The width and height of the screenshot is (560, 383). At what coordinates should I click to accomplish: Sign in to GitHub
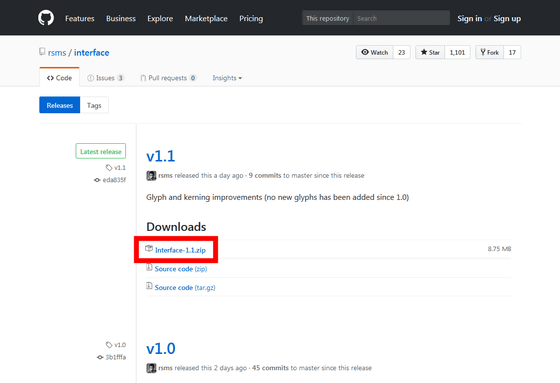point(470,19)
